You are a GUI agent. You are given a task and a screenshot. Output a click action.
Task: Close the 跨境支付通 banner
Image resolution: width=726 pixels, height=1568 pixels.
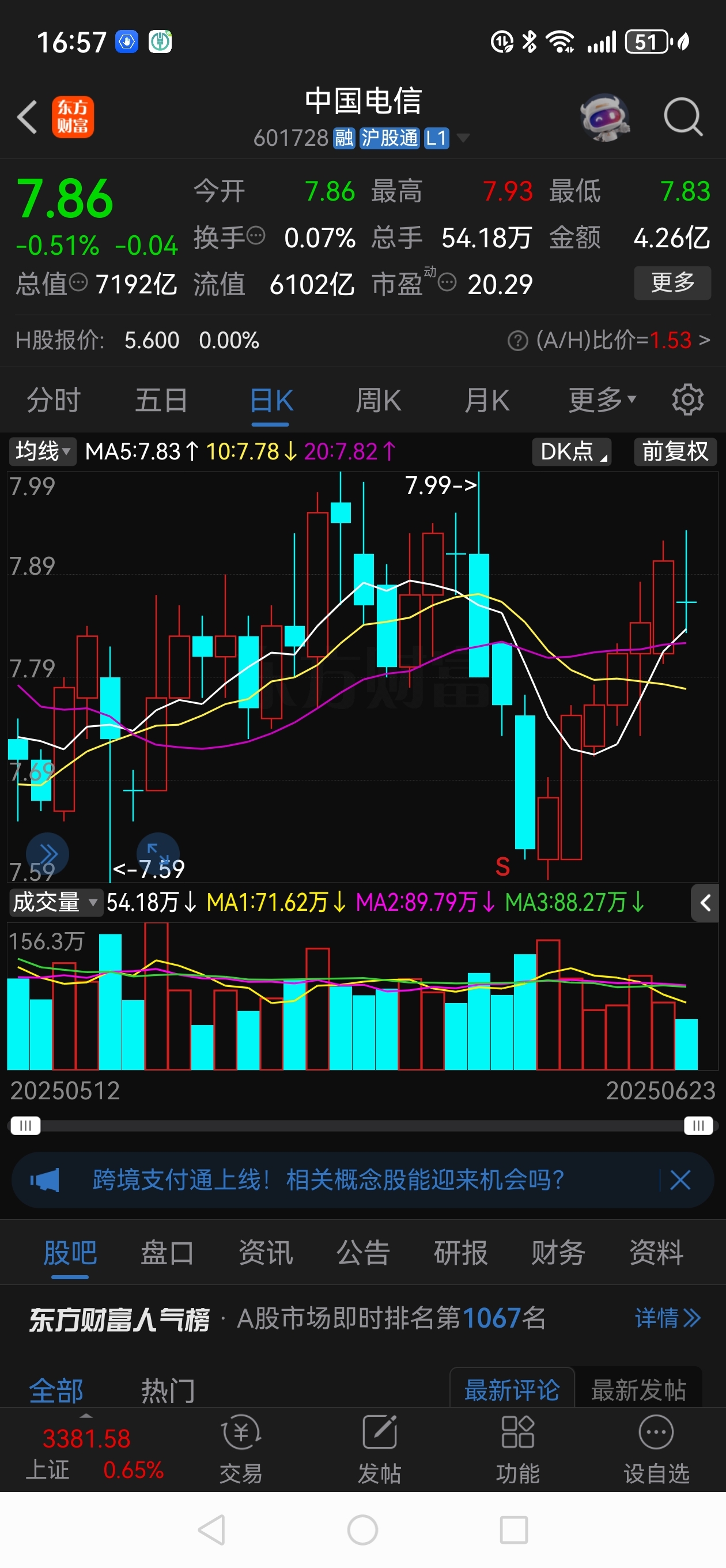(x=680, y=1180)
